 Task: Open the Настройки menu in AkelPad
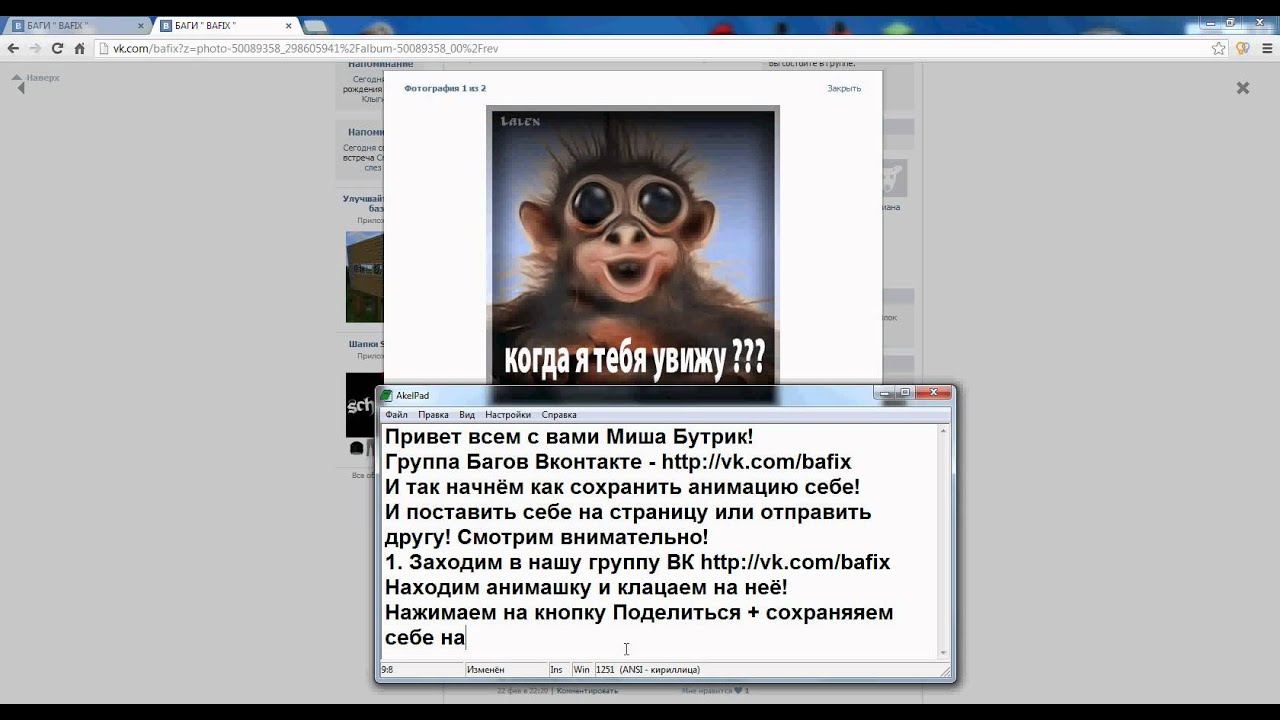508,414
